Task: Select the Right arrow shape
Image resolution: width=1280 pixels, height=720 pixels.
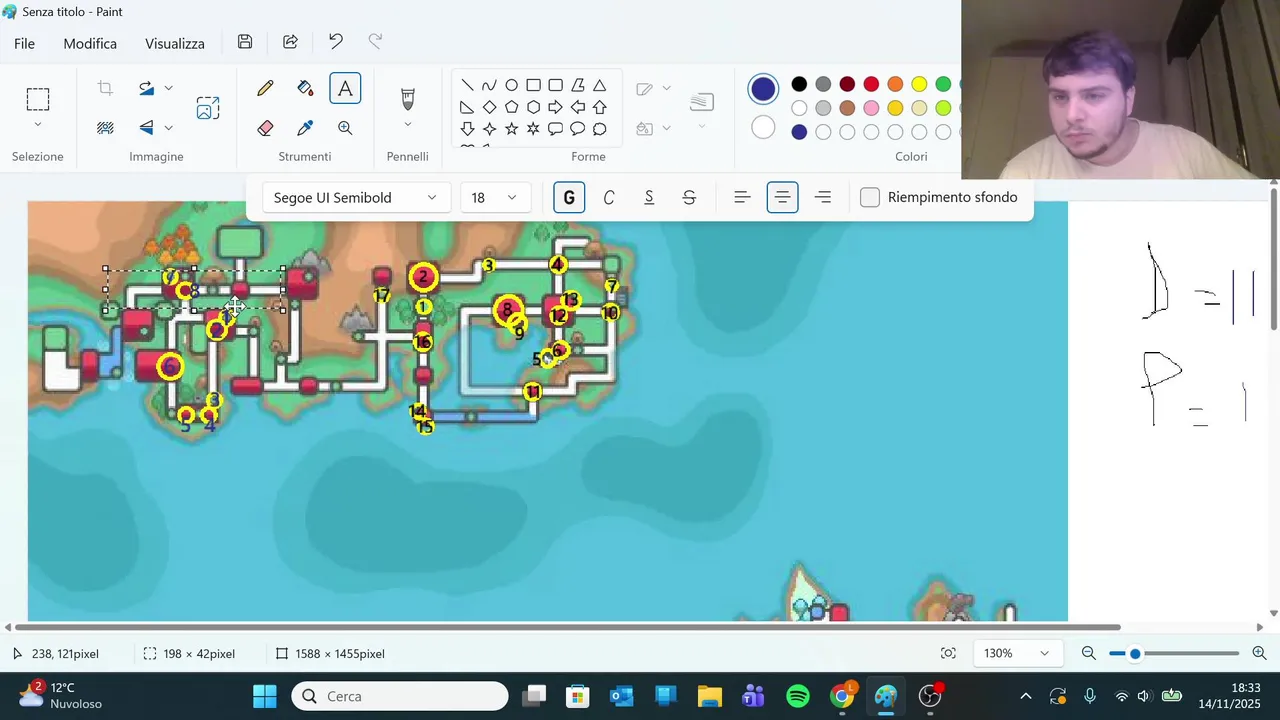Action: [x=555, y=107]
